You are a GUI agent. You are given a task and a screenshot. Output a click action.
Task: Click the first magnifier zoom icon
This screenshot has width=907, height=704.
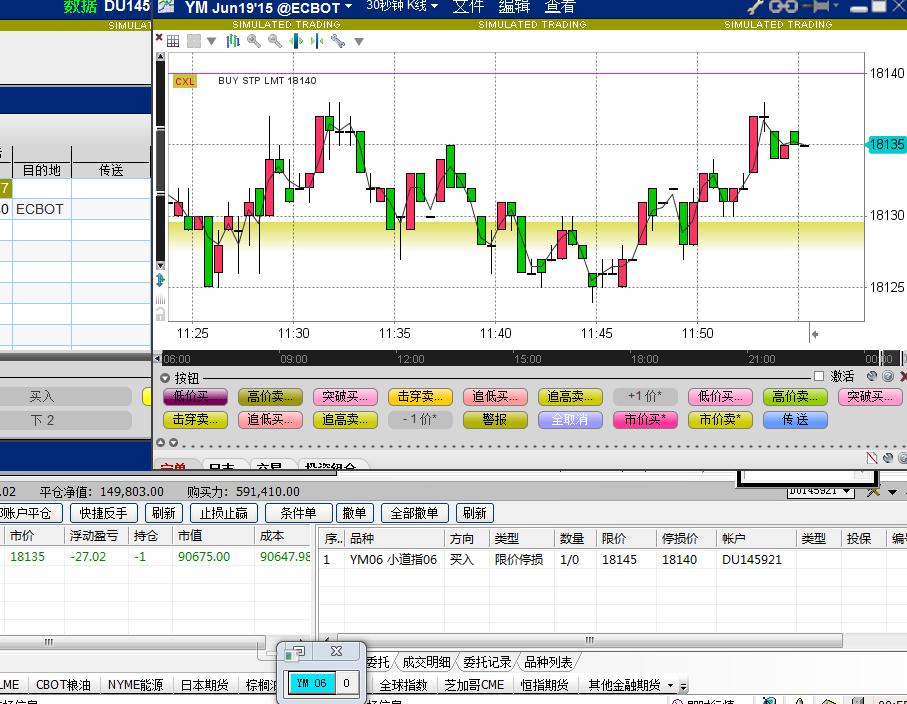[x=254, y=41]
